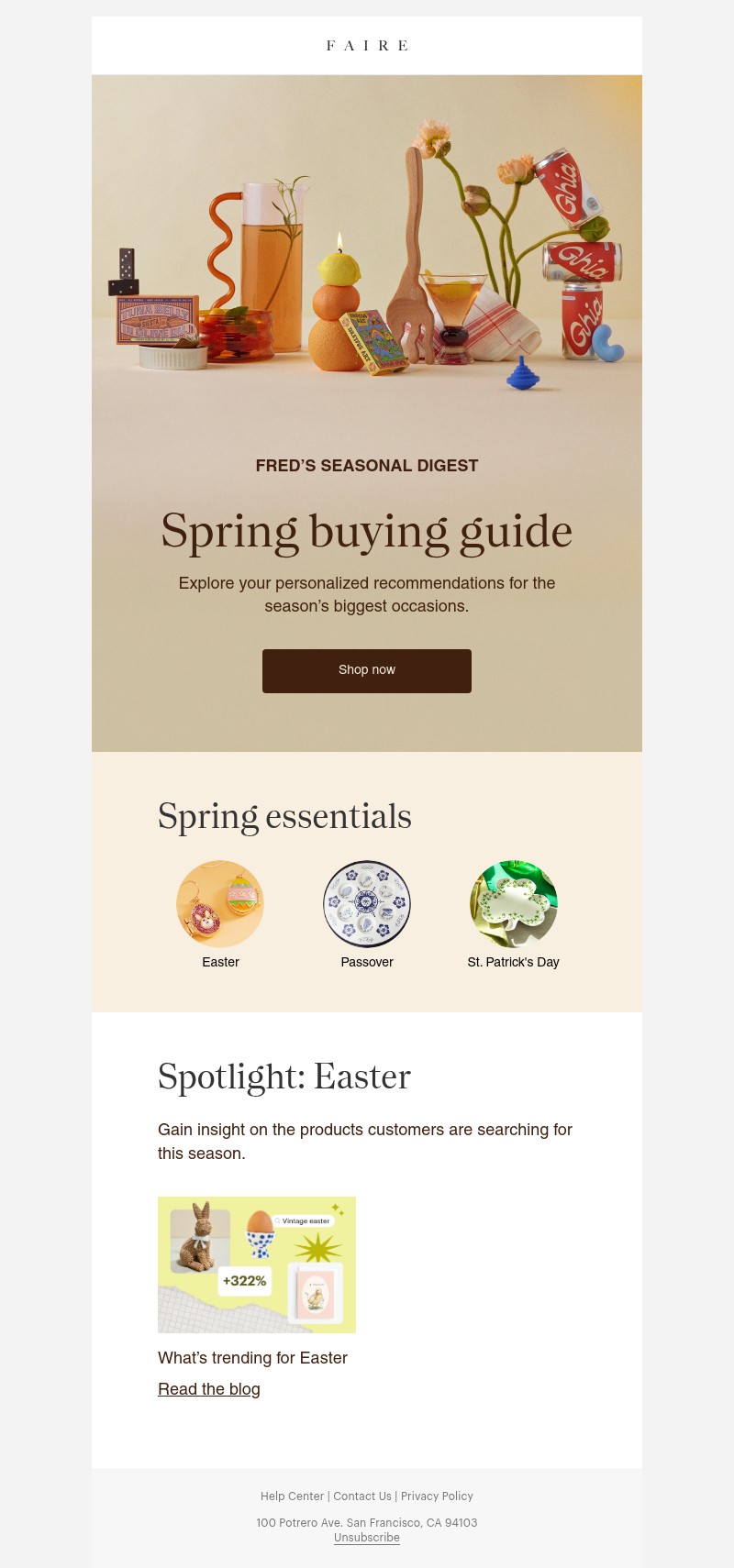Select the blue-and-white Passover seder plate
The image size is (734, 1568).
point(367,904)
